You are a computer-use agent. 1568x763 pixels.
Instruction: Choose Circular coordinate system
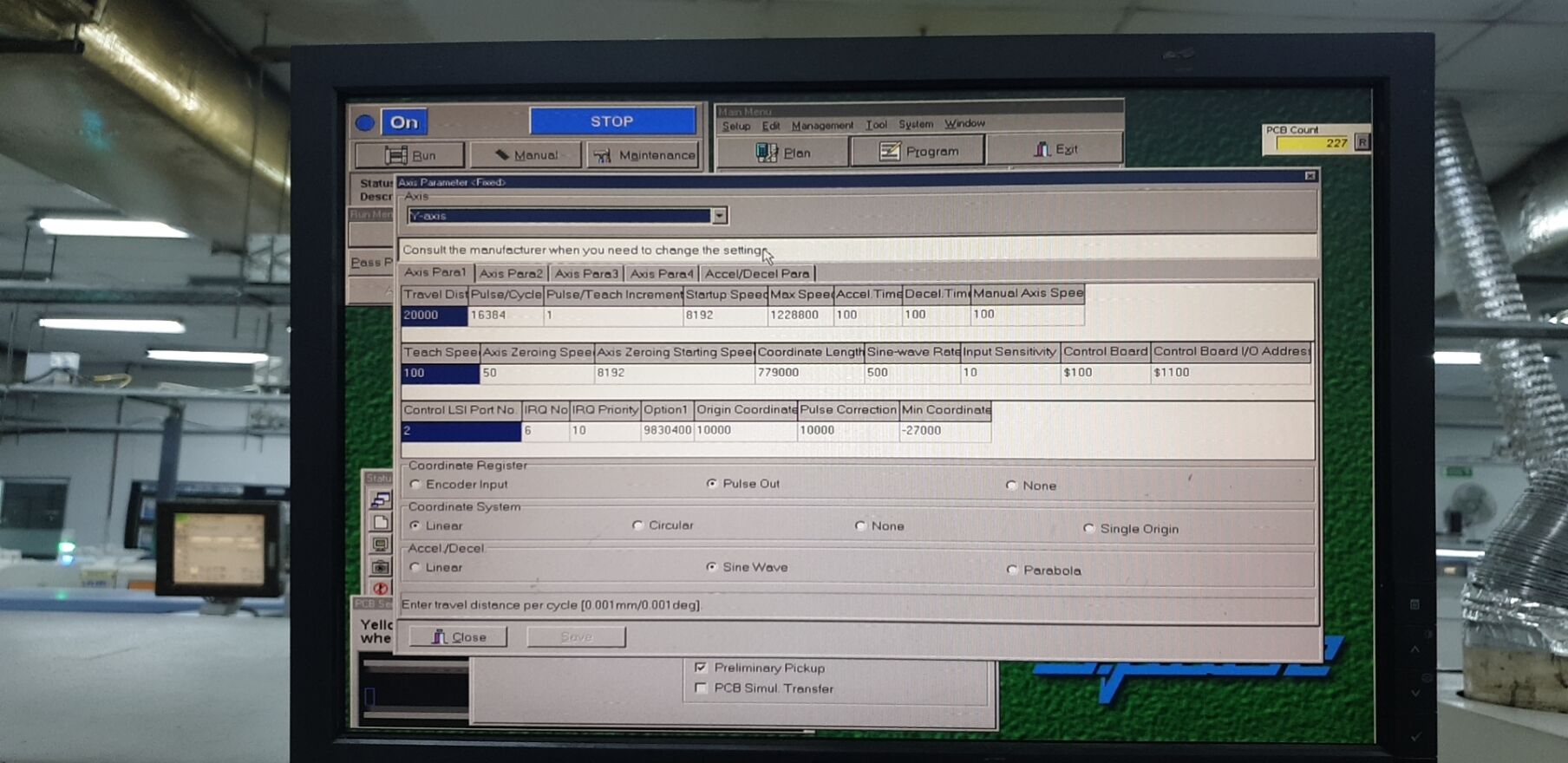coord(638,525)
